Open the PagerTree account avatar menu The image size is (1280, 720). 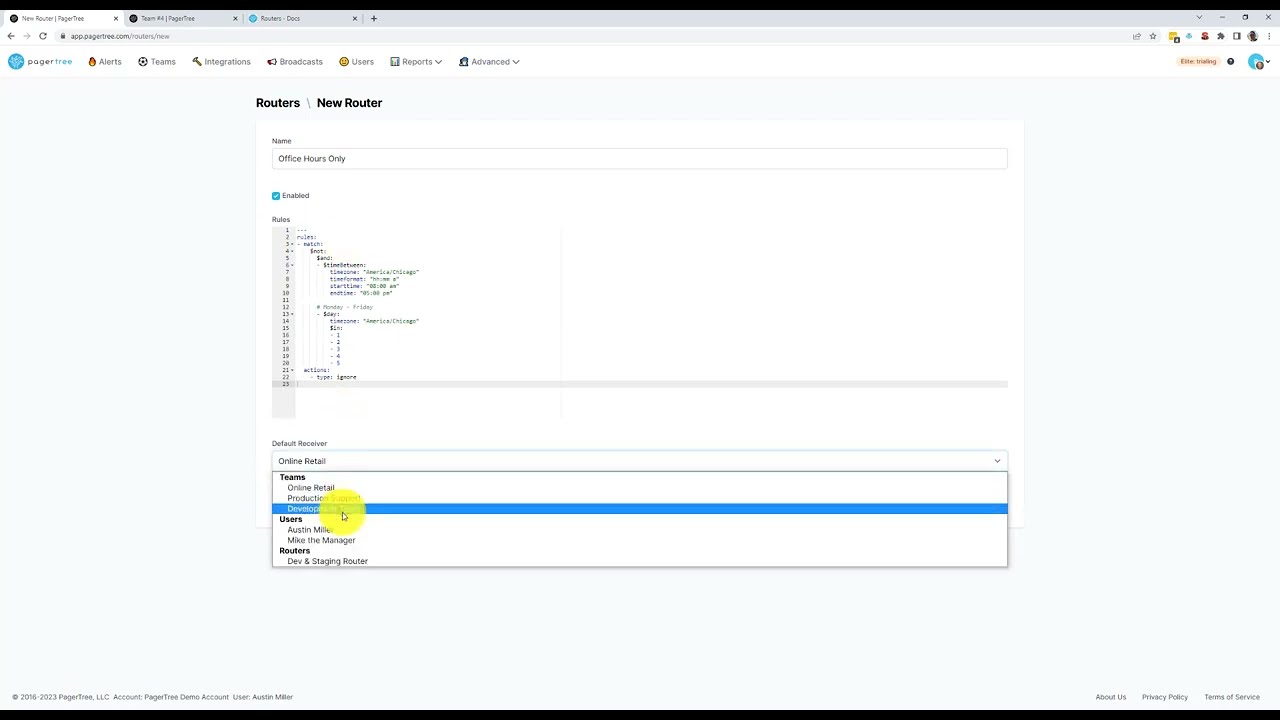pos(1258,62)
